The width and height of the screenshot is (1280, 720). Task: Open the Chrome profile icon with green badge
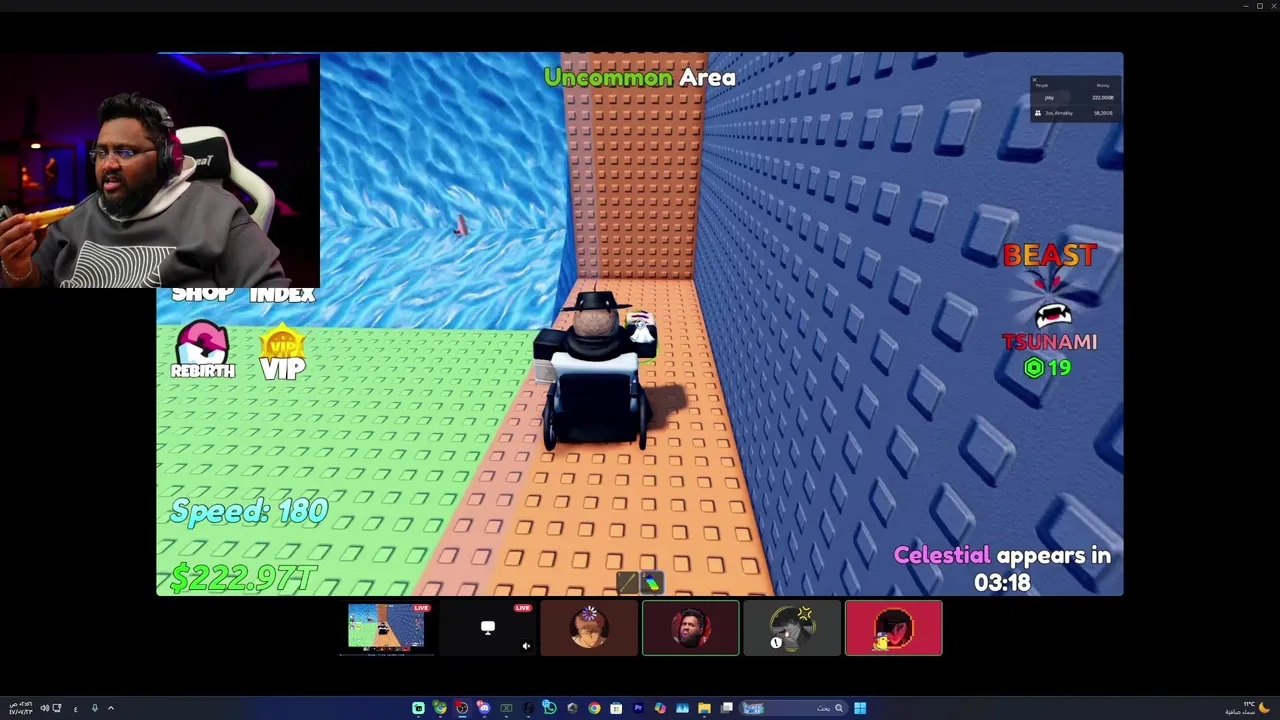[x=440, y=708]
